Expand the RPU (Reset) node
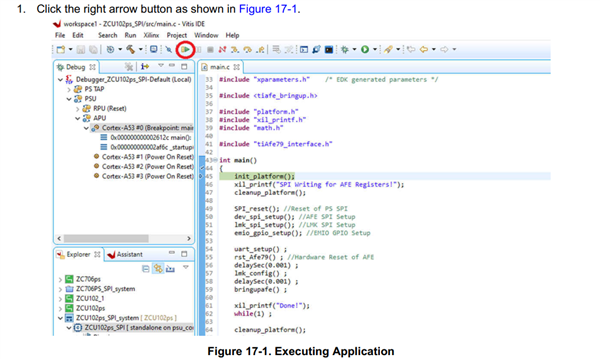The height and width of the screenshot is (360, 600). 78,109
